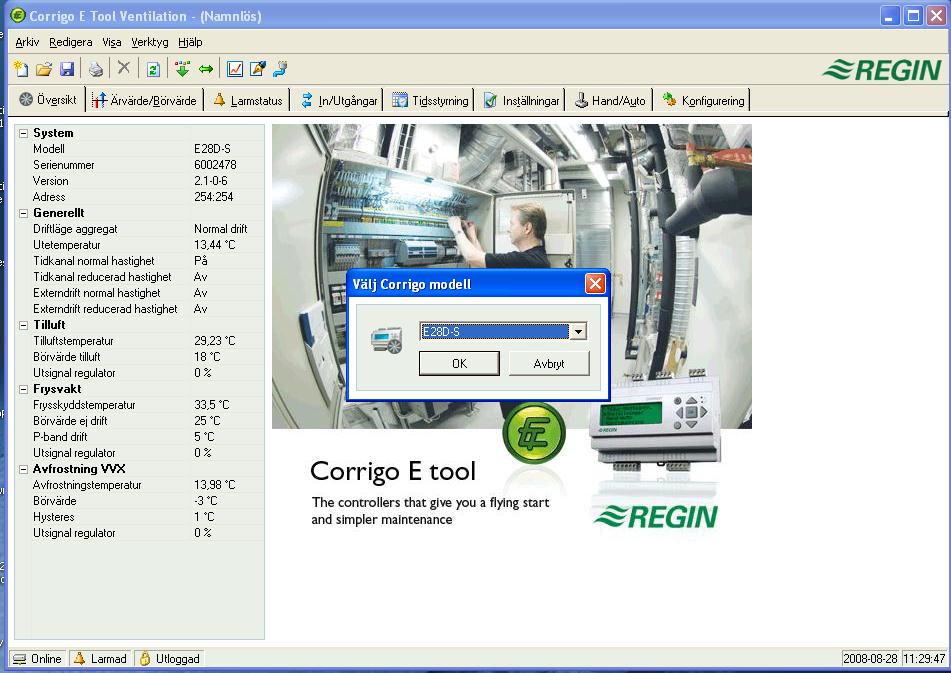951x673 pixels.
Task: Open the Visa menu
Action: click(112, 42)
